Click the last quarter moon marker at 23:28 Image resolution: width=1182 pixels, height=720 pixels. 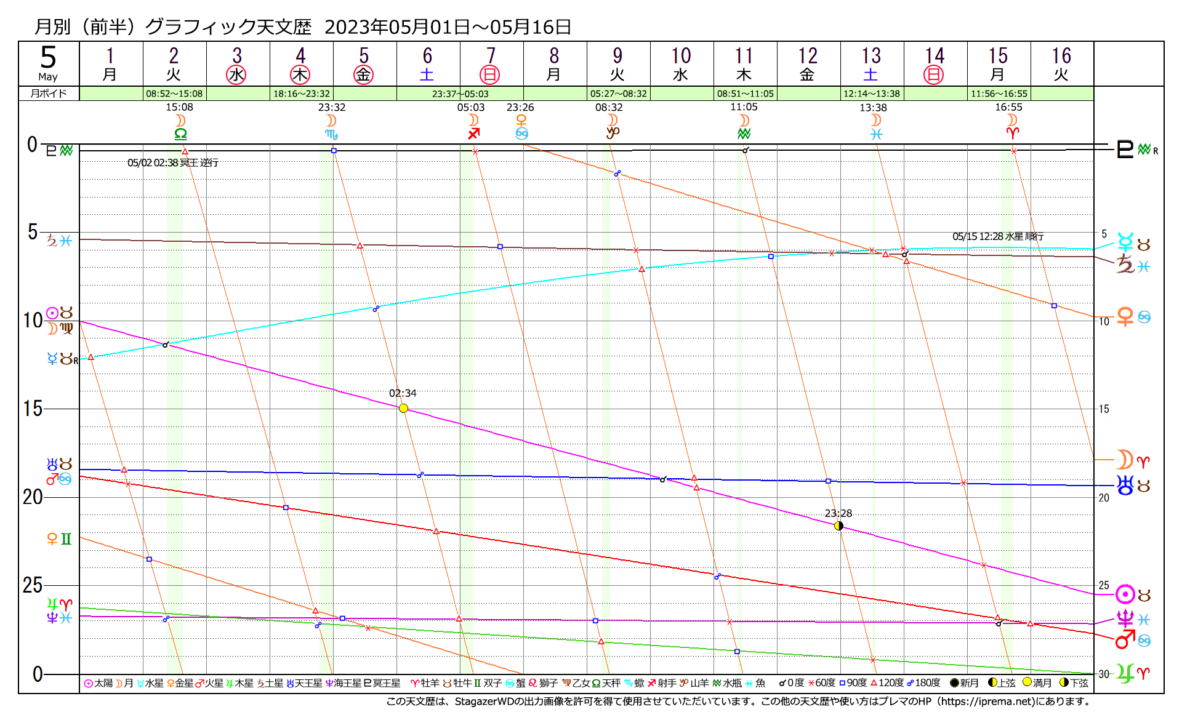coord(839,525)
